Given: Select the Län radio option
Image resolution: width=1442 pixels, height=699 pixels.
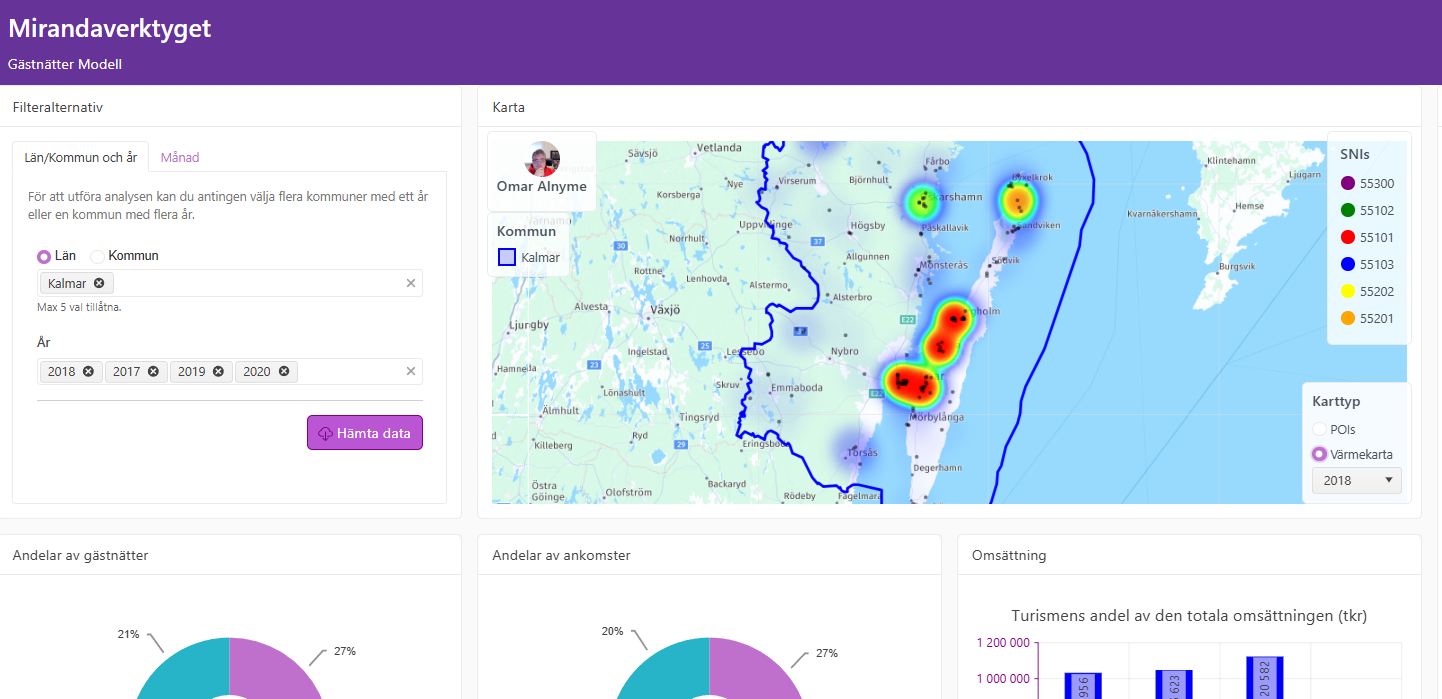Looking at the screenshot, I should (x=44, y=256).
